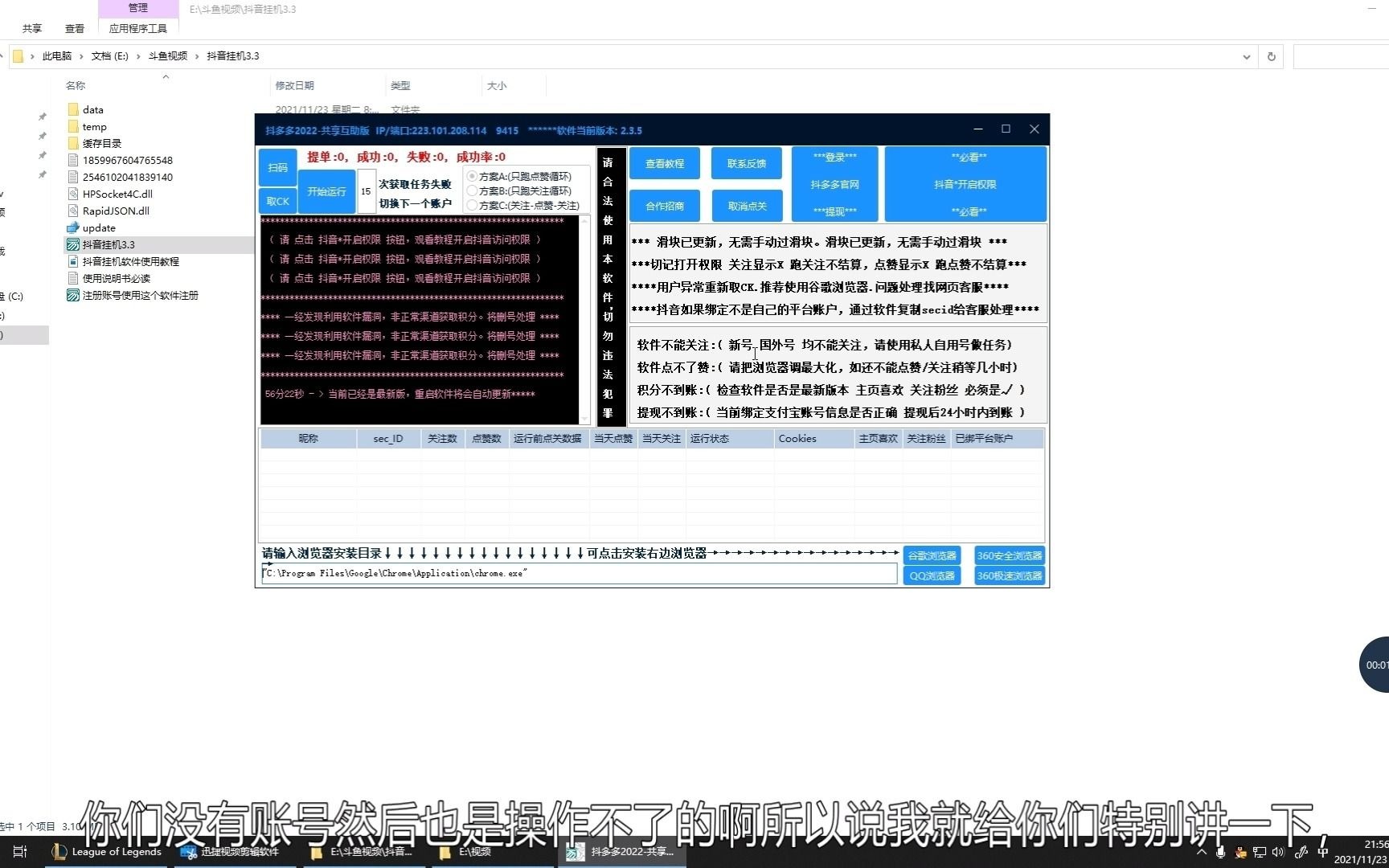Open the 共享 ribbon tab
Screen dimensions: 1389x868
[32, 28]
